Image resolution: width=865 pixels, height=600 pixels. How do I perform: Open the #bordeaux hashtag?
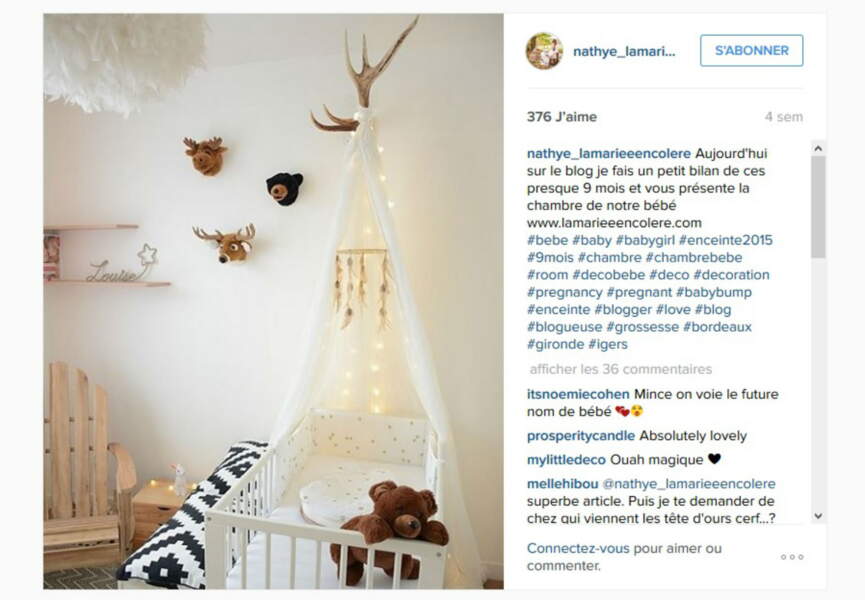pyautogui.click(x=717, y=327)
